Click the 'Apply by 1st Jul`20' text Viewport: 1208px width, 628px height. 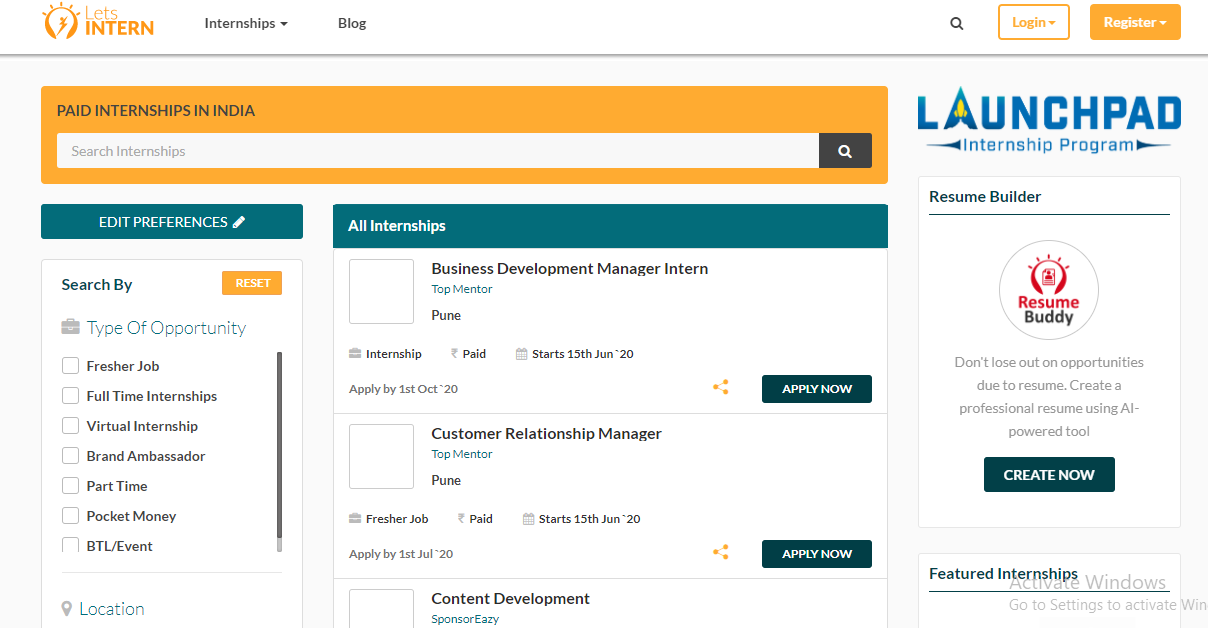pos(401,554)
